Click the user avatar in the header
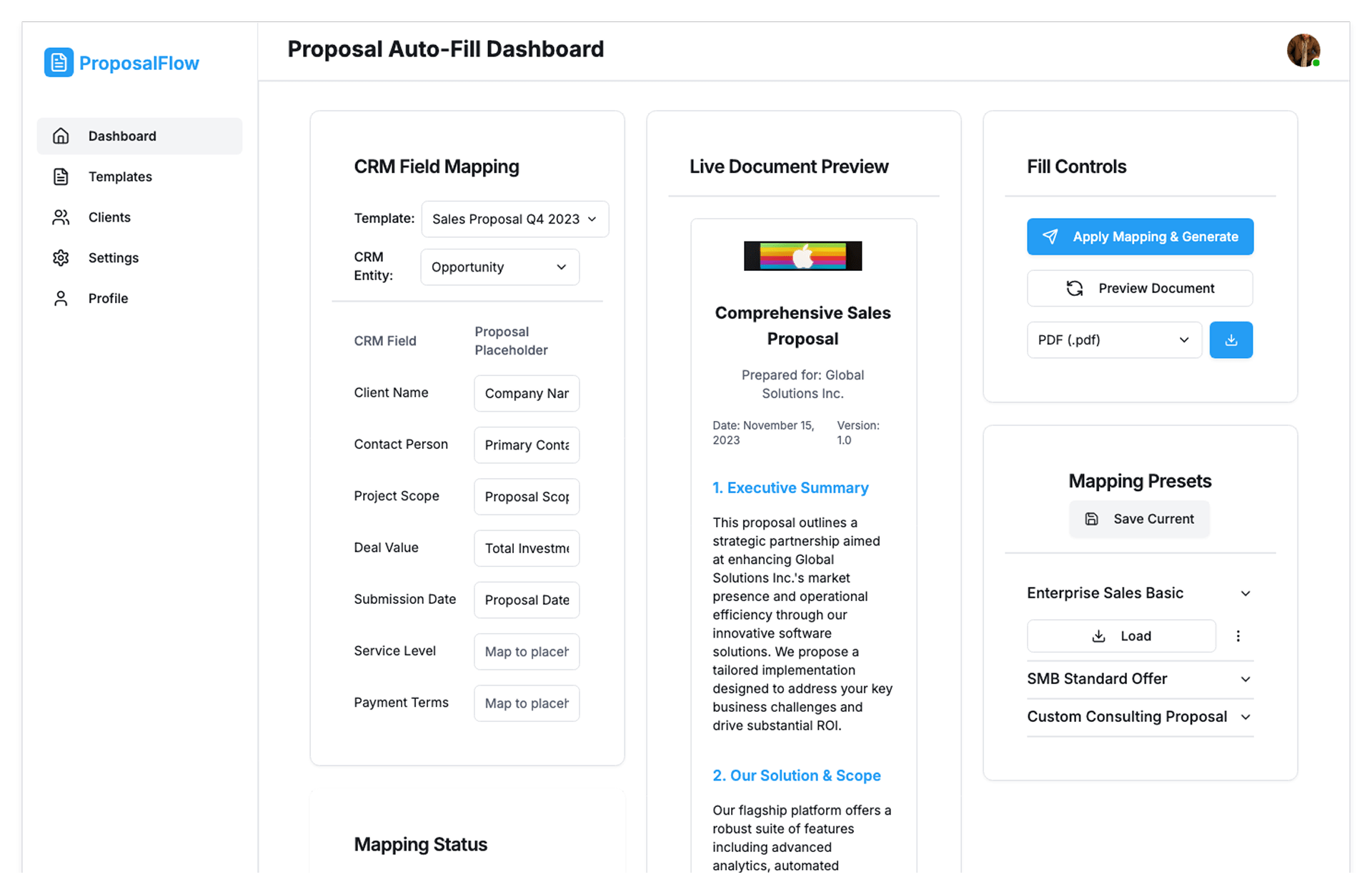The height and width of the screenshot is (892, 1372). coord(1303,51)
